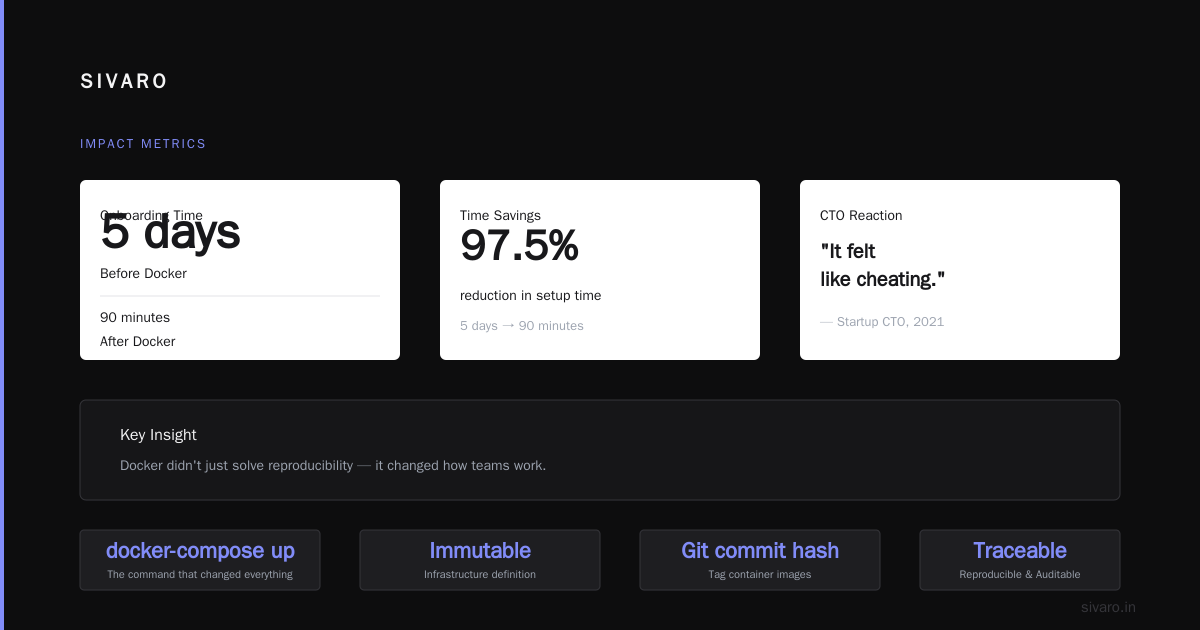Image resolution: width=1200 pixels, height=630 pixels.
Task: Click the 'It felt like cheating.' quote
Action: tap(882, 265)
